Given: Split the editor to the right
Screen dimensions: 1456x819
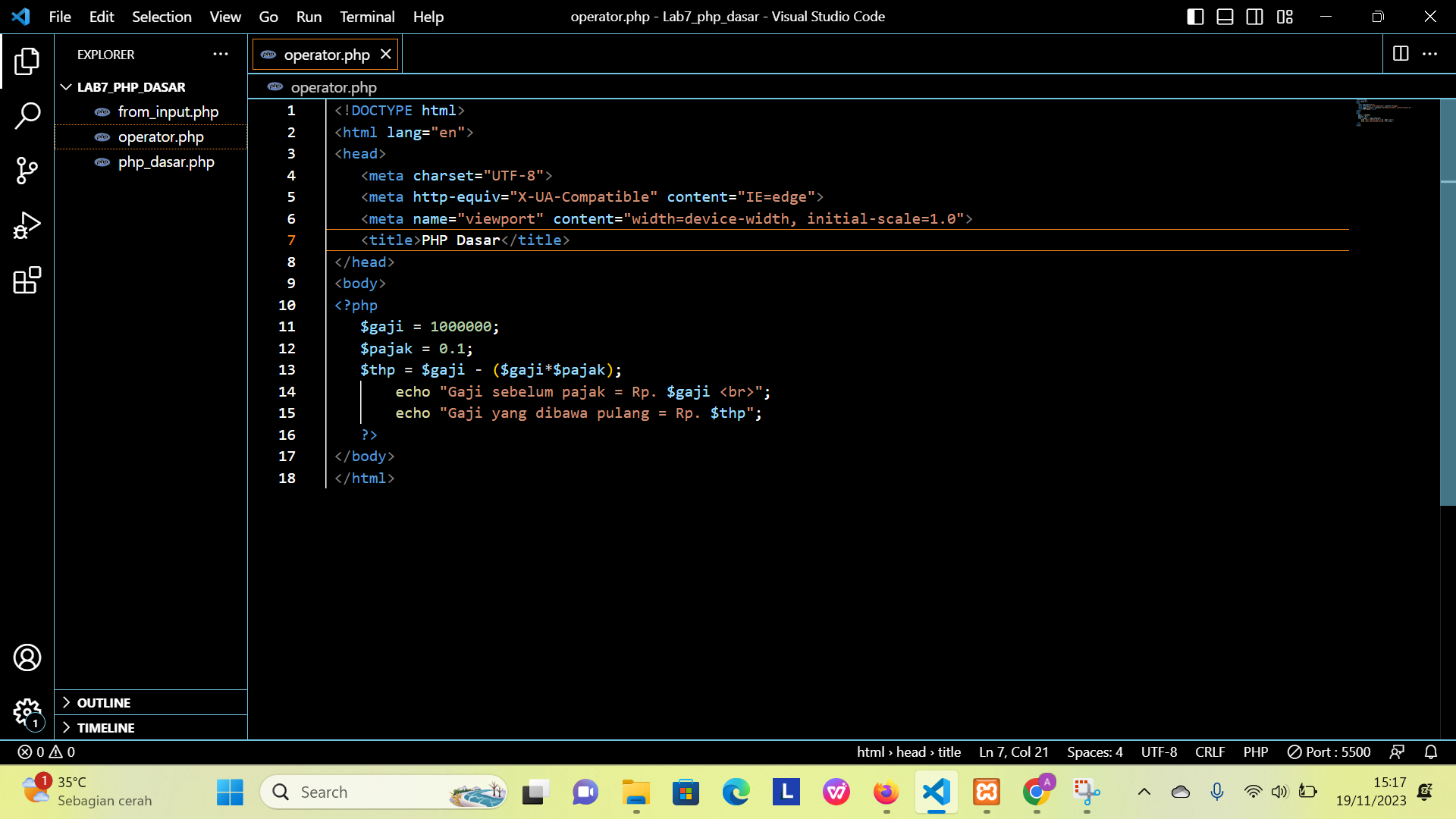Looking at the screenshot, I should (x=1401, y=54).
